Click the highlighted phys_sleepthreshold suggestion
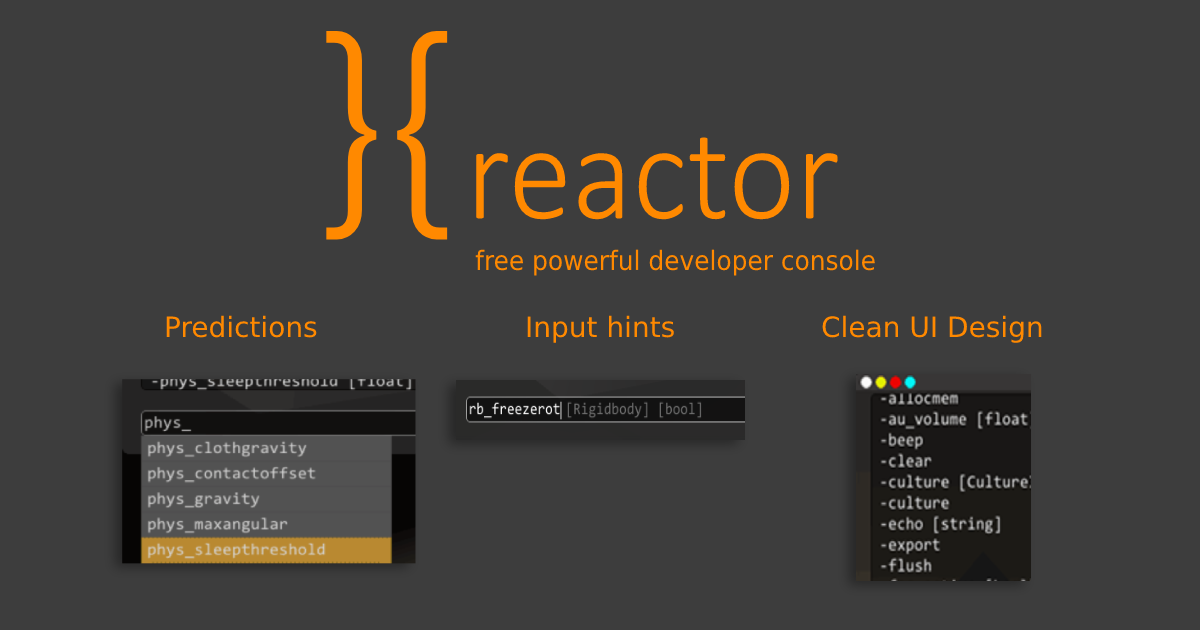1200x630 pixels. 234,549
